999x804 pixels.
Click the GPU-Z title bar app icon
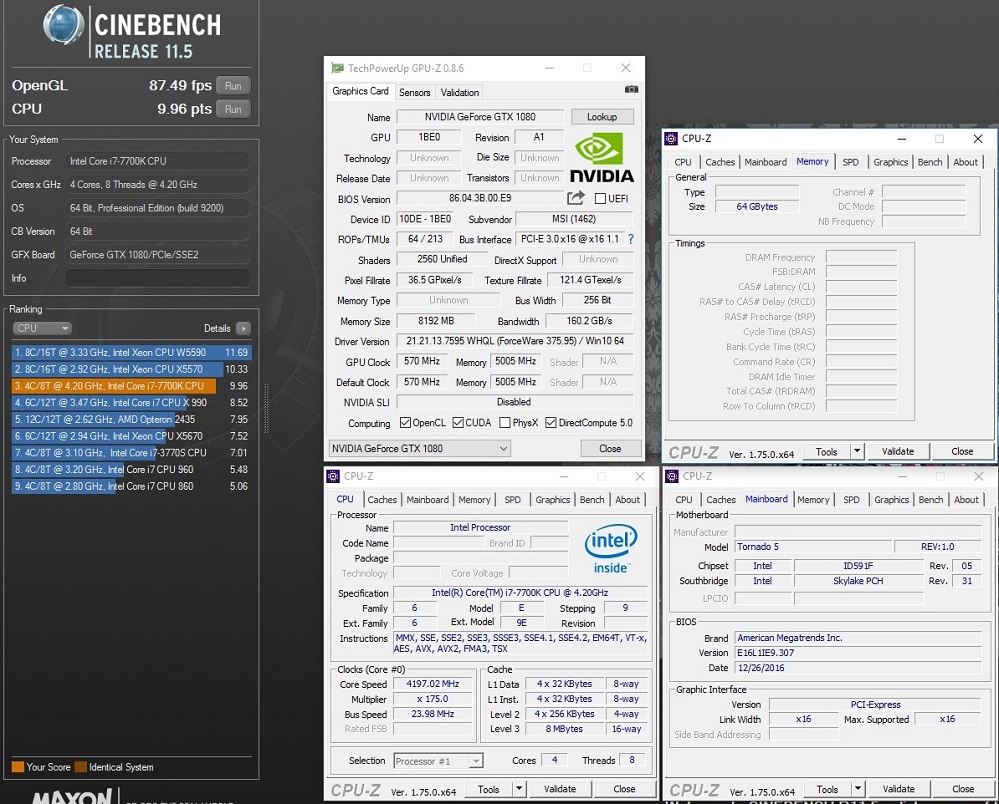[x=336, y=68]
